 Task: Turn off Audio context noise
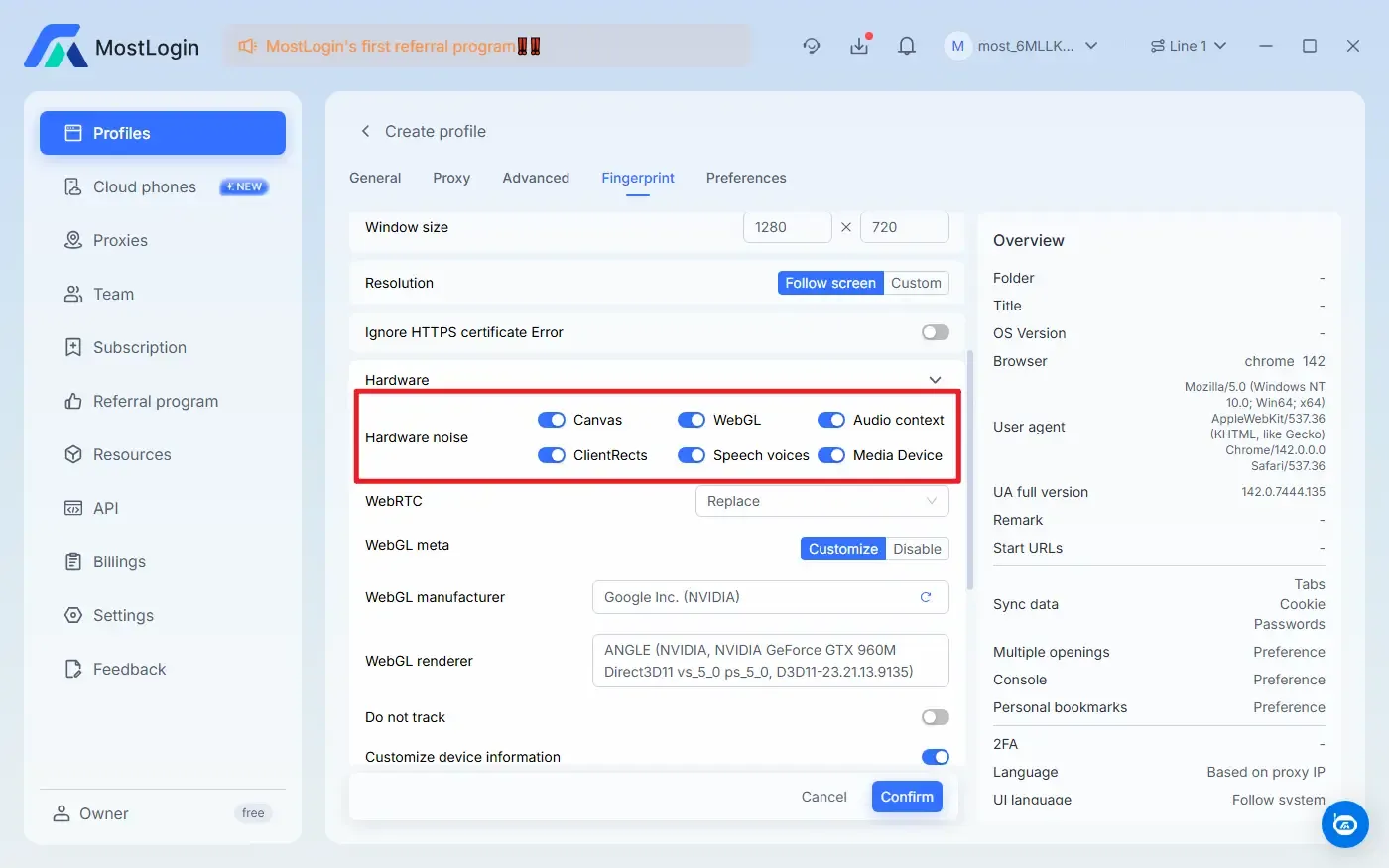tap(830, 420)
